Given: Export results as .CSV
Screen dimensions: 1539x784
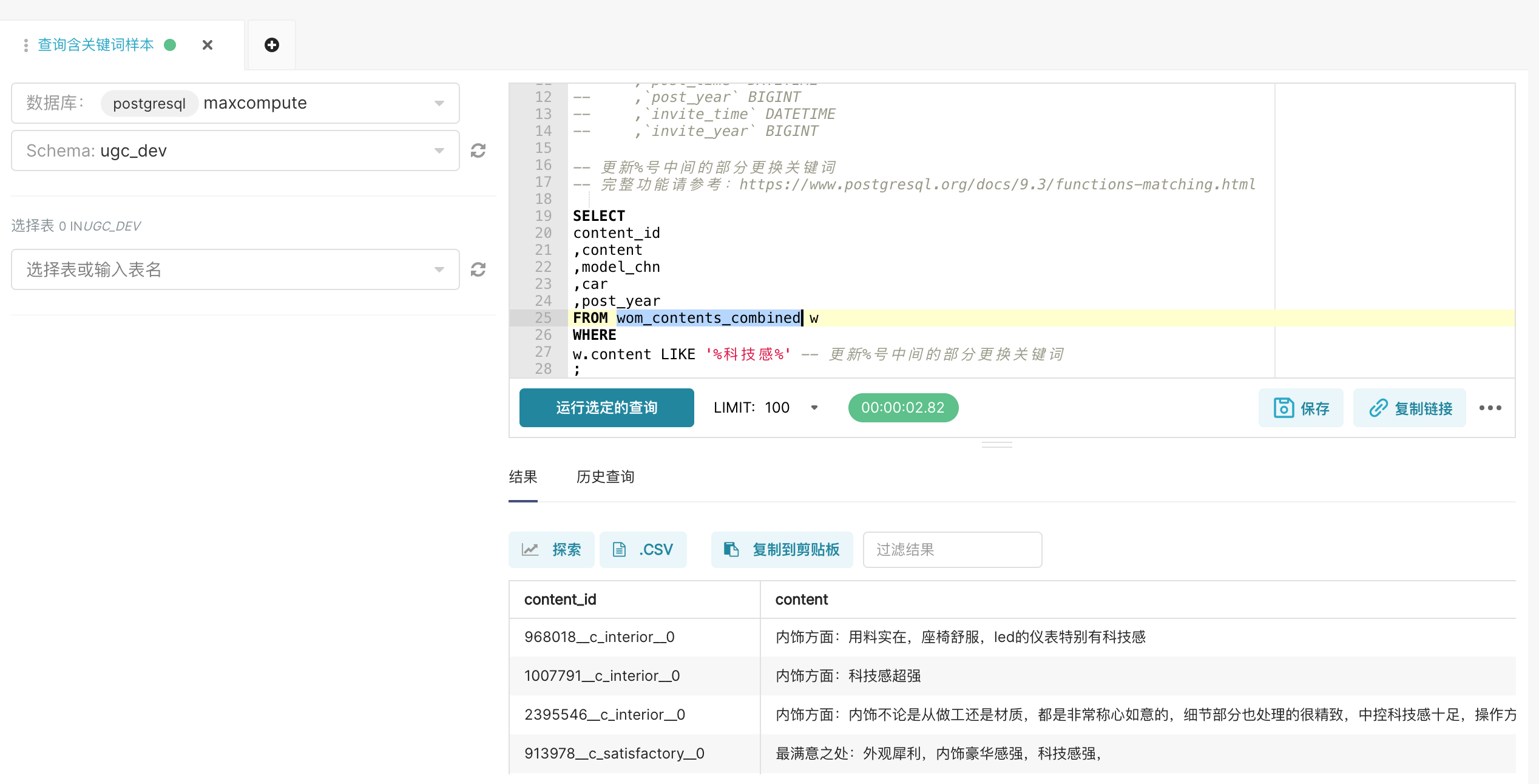Looking at the screenshot, I should tap(643, 550).
